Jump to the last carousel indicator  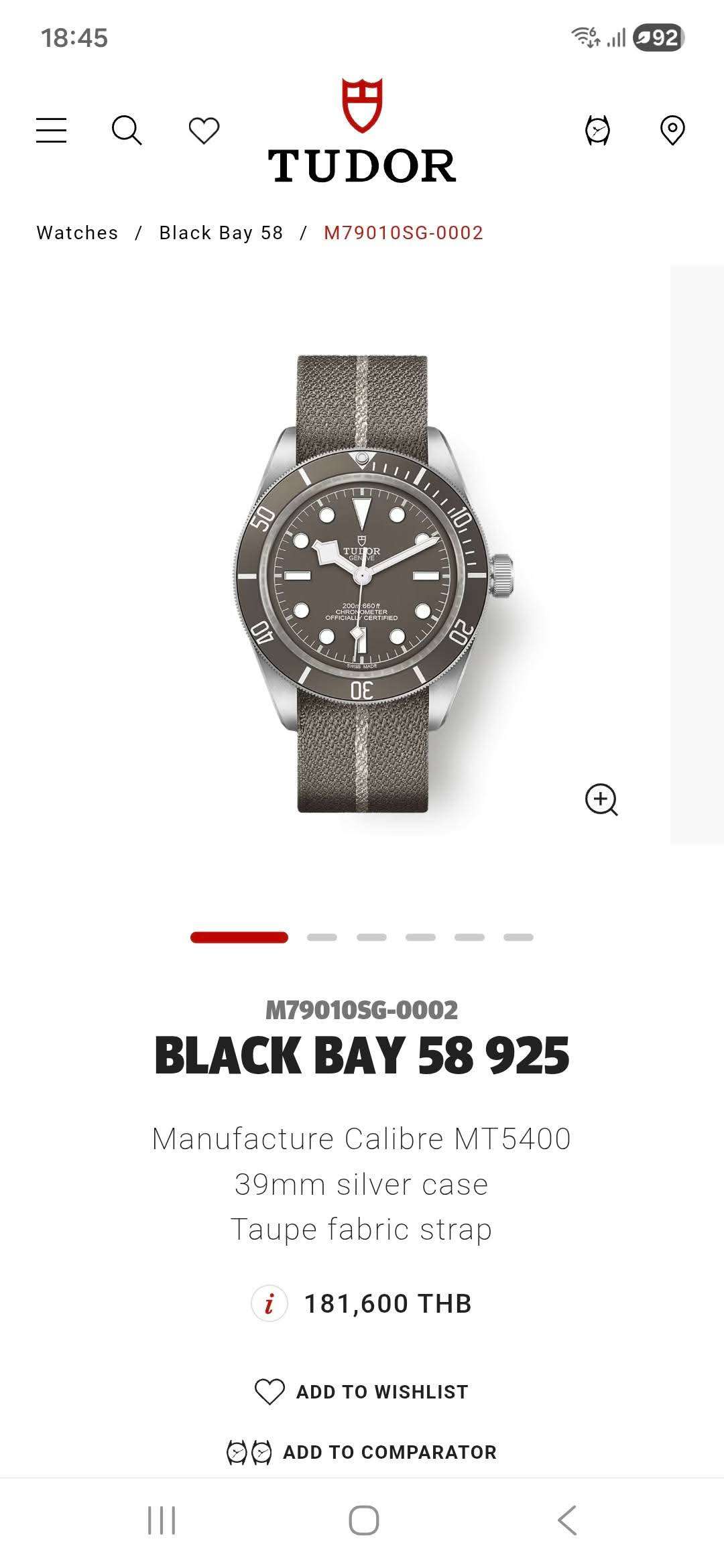518,937
